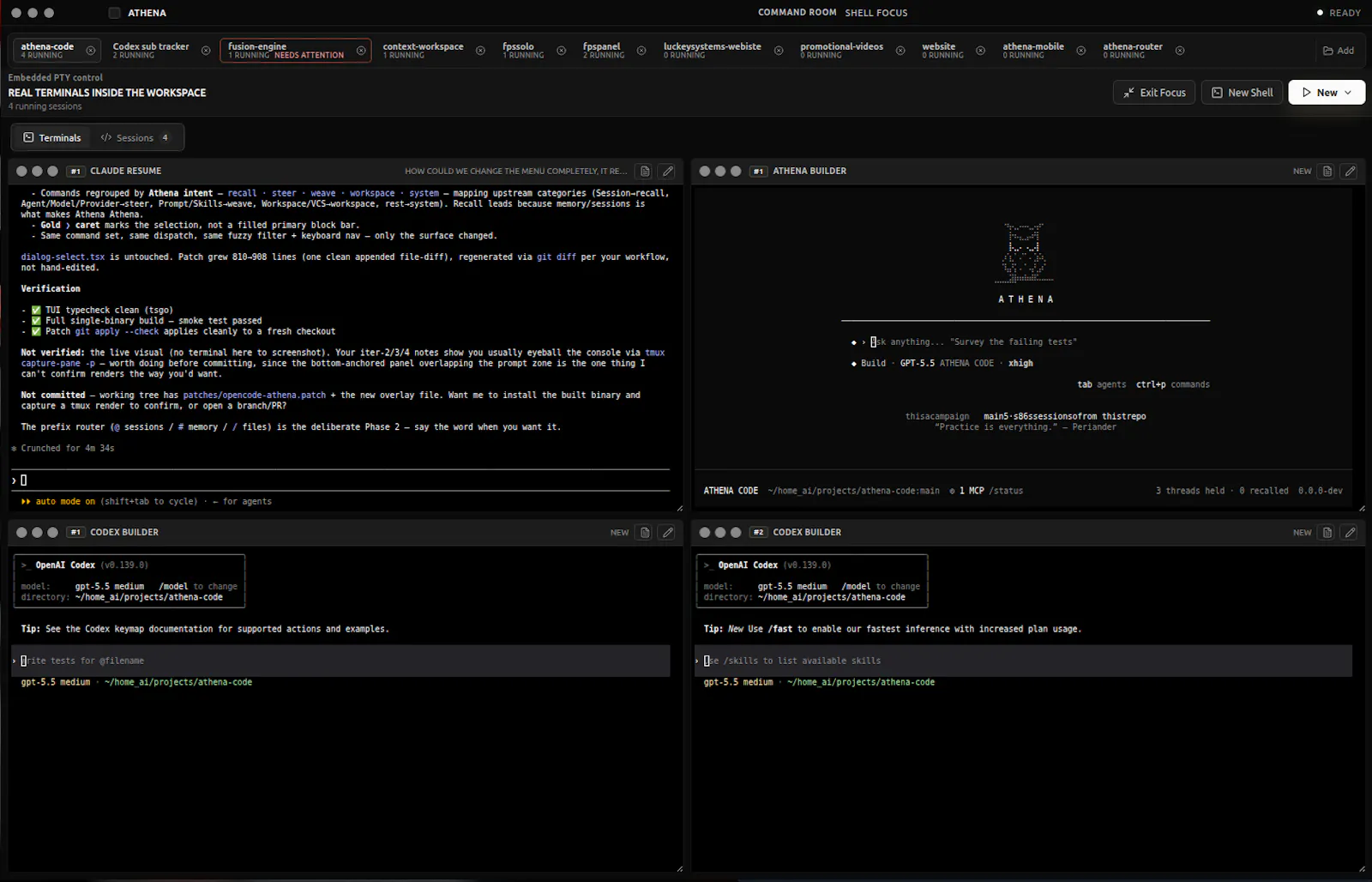The width and height of the screenshot is (1372, 882).
Task: Close the athena-router workspace tab
Action: (1180, 51)
